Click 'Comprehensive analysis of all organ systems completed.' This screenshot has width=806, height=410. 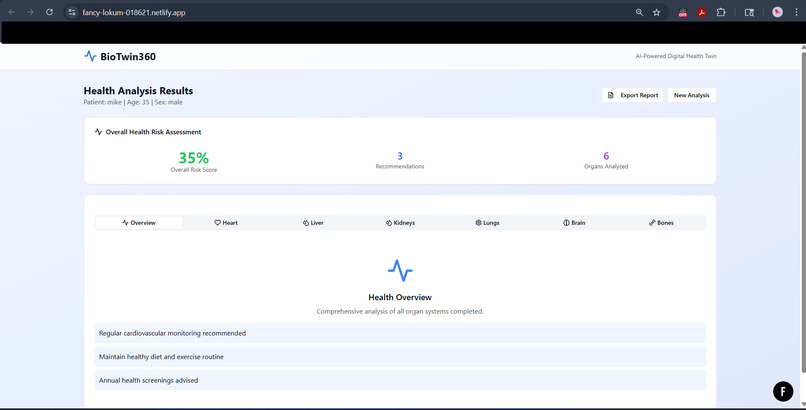point(400,311)
